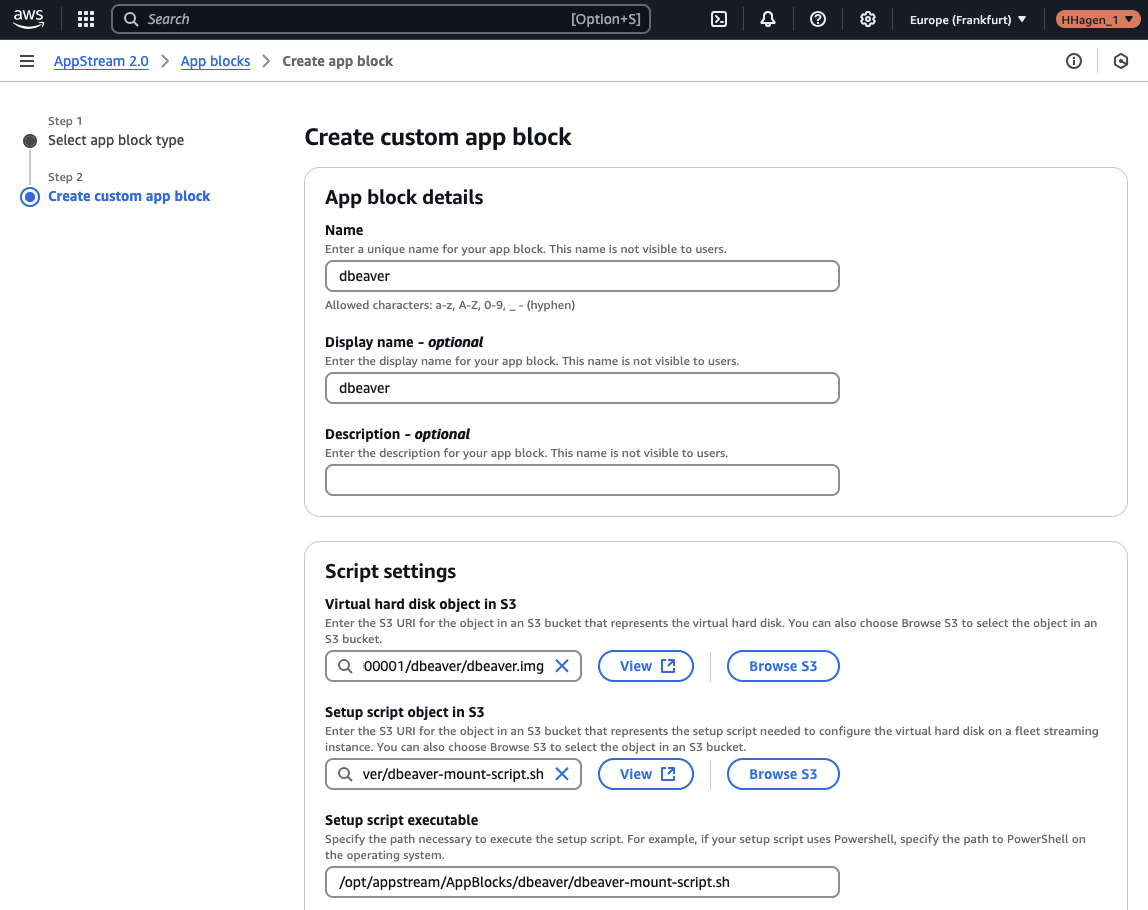Open the AWS services grid menu
The width and height of the screenshot is (1148, 910).
[x=85, y=18]
